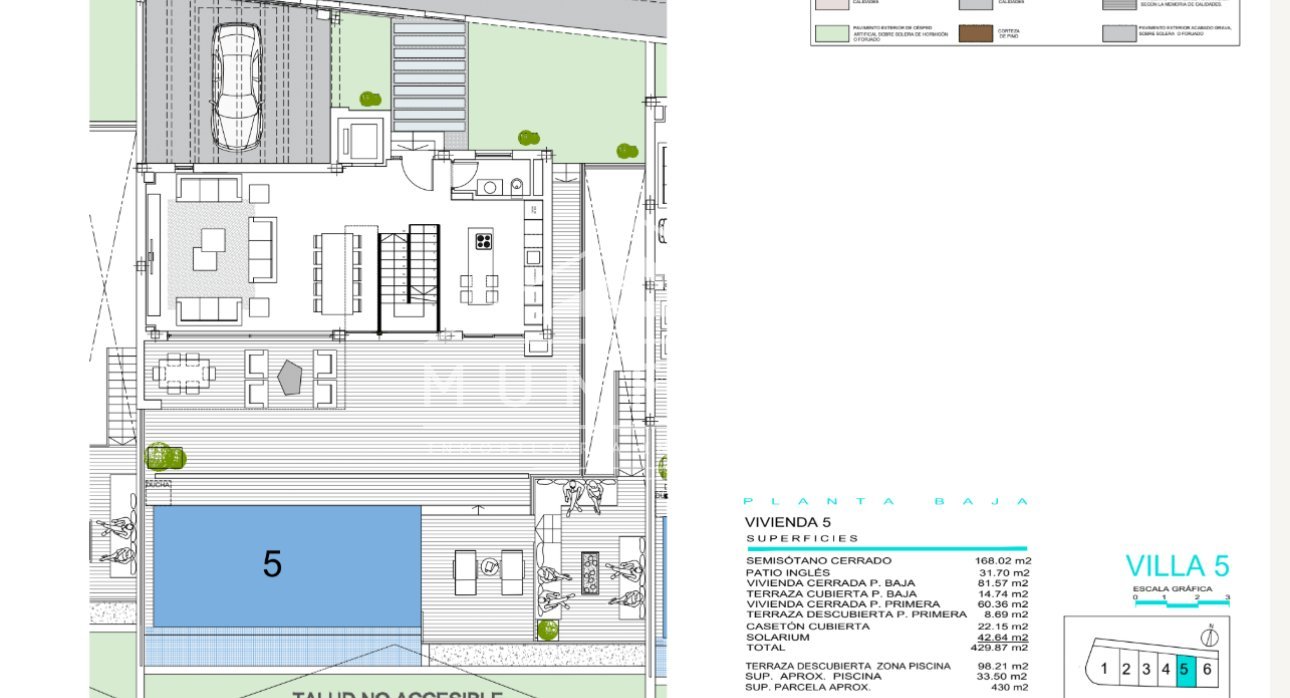Click the VILLA 5 title text
The width and height of the screenshot is (1290, 698).
(x=1177, y=566)
